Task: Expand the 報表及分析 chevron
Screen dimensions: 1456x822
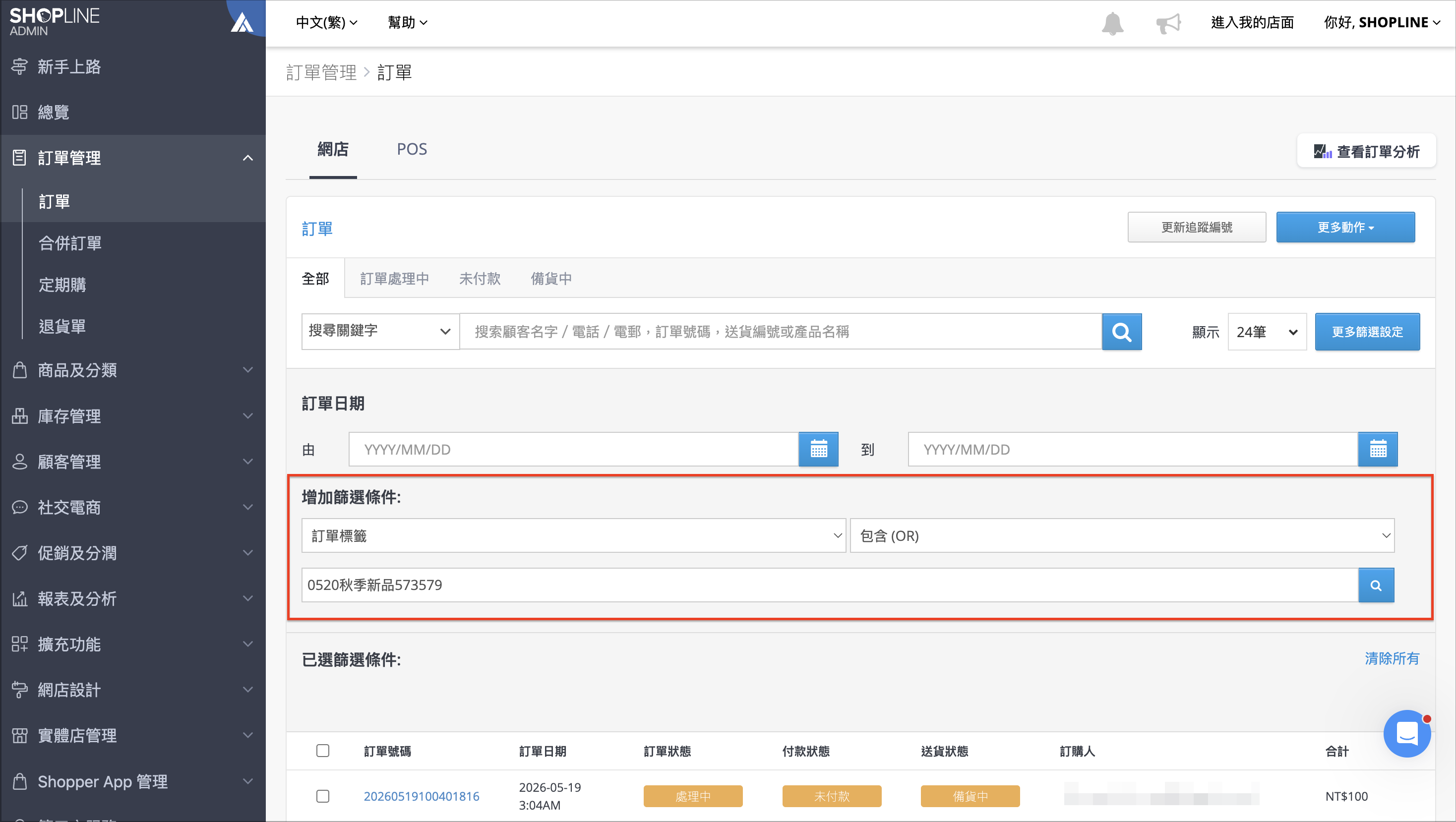Action: 247,598
